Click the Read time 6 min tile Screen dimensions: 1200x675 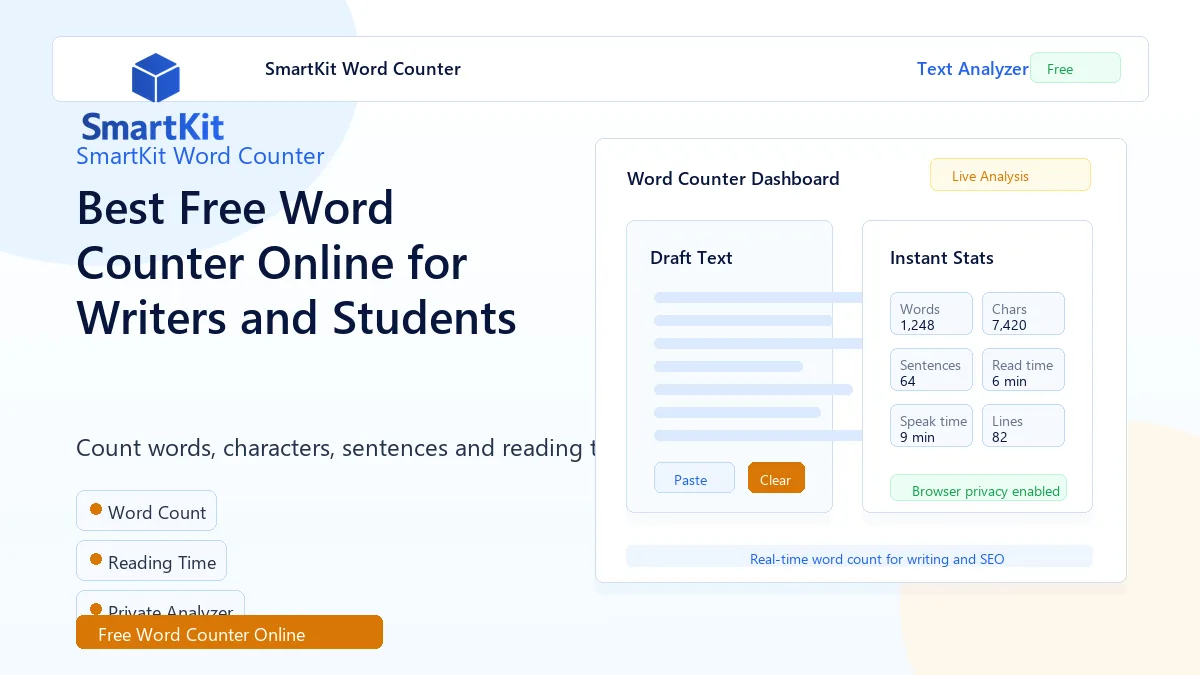tap(1023, 370)
